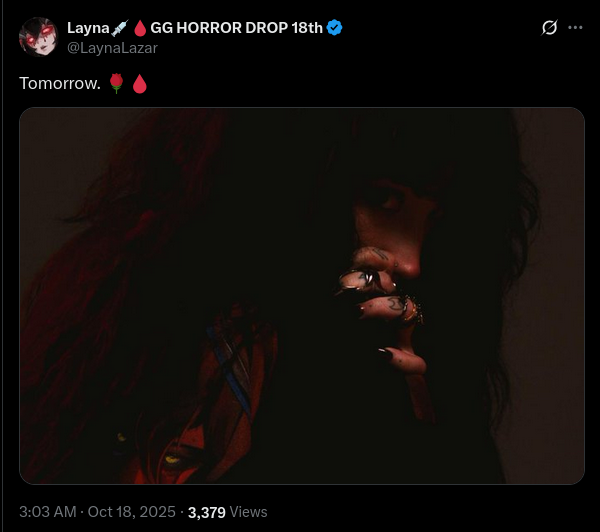Viewport: 600px width, 532px height.
Task: Click the Tomorrow. post text
Action: click(60, 83)
